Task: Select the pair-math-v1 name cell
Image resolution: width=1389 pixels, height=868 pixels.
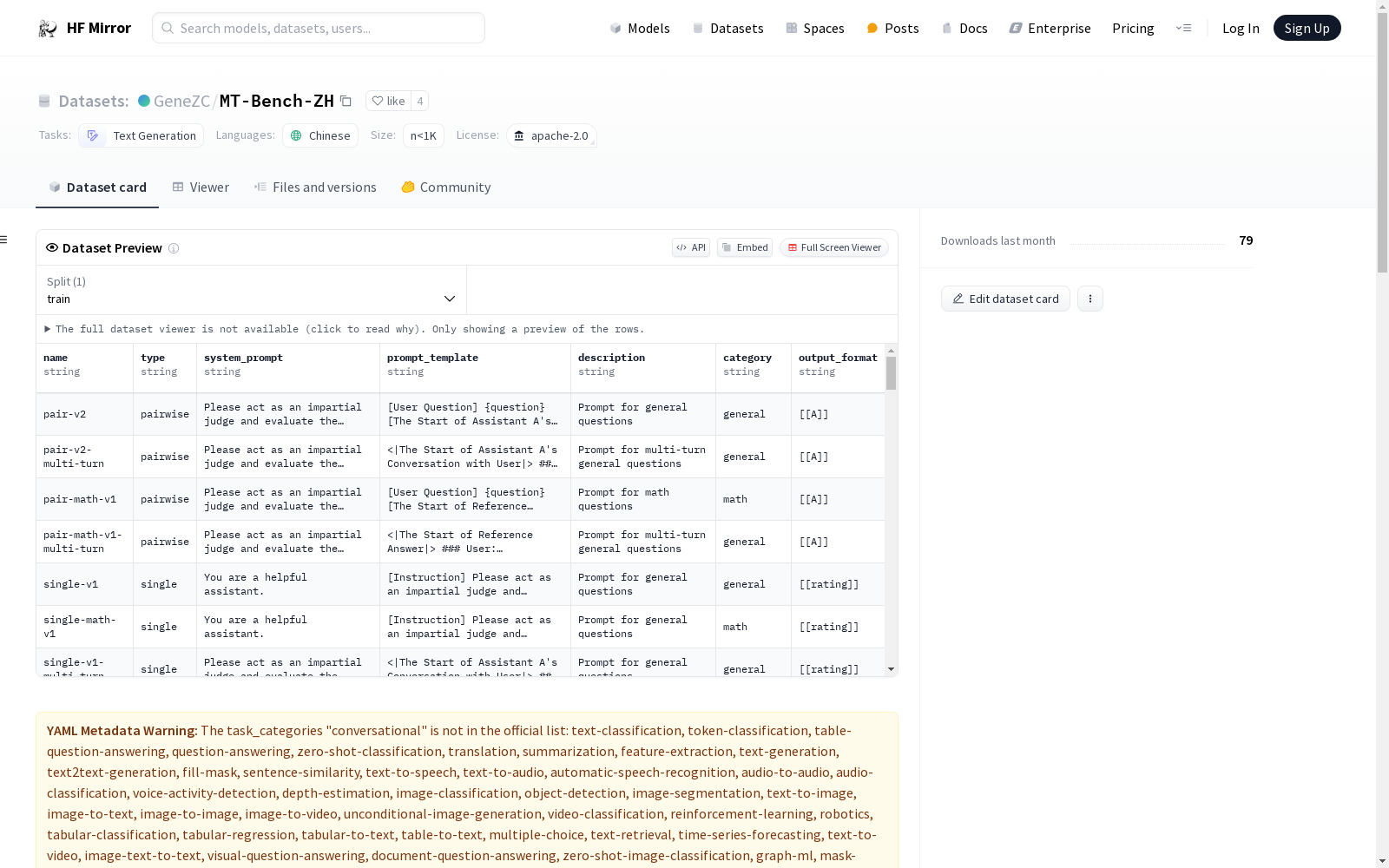Action: point(84,499)
